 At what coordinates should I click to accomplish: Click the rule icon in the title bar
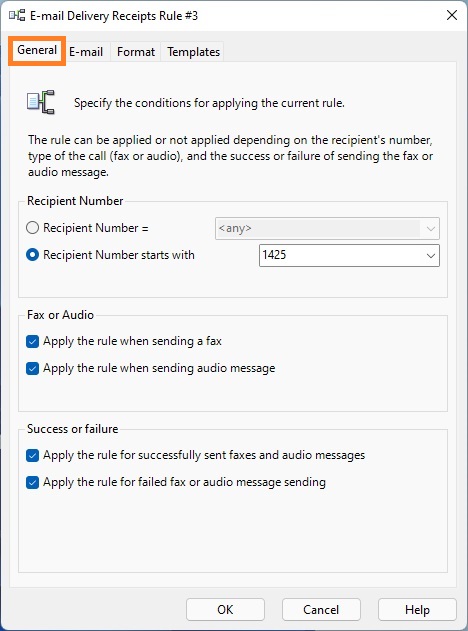[17, 16]
